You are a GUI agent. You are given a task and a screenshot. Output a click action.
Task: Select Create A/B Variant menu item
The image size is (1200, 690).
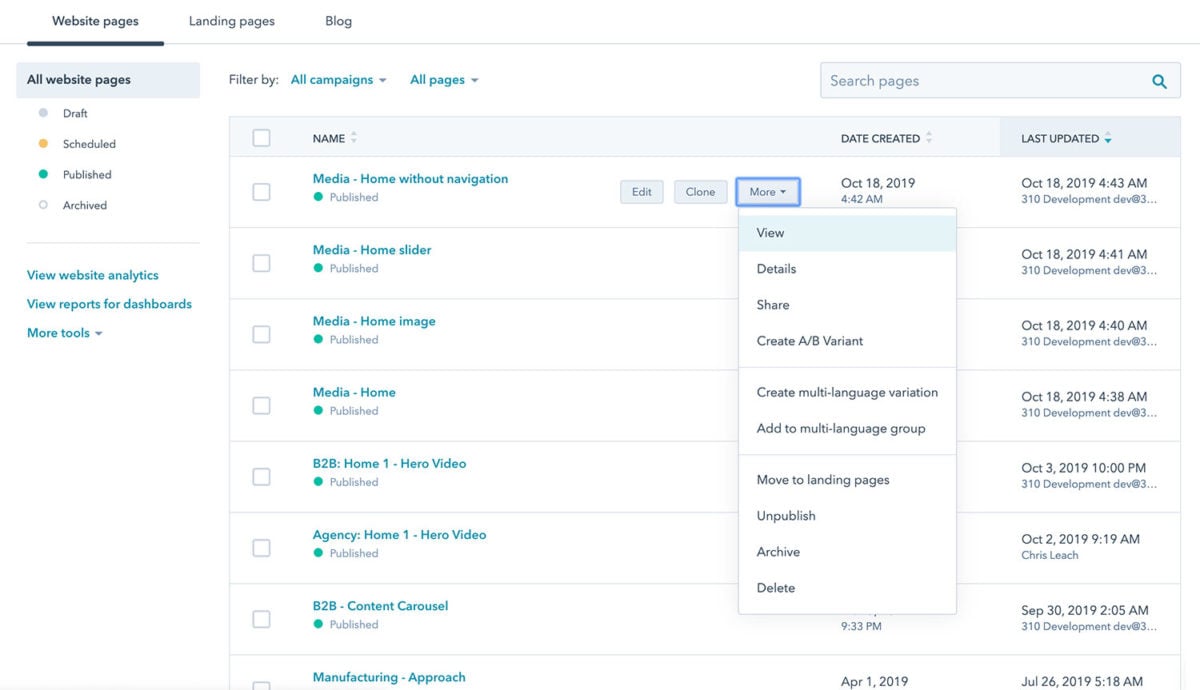click(847, 341)
